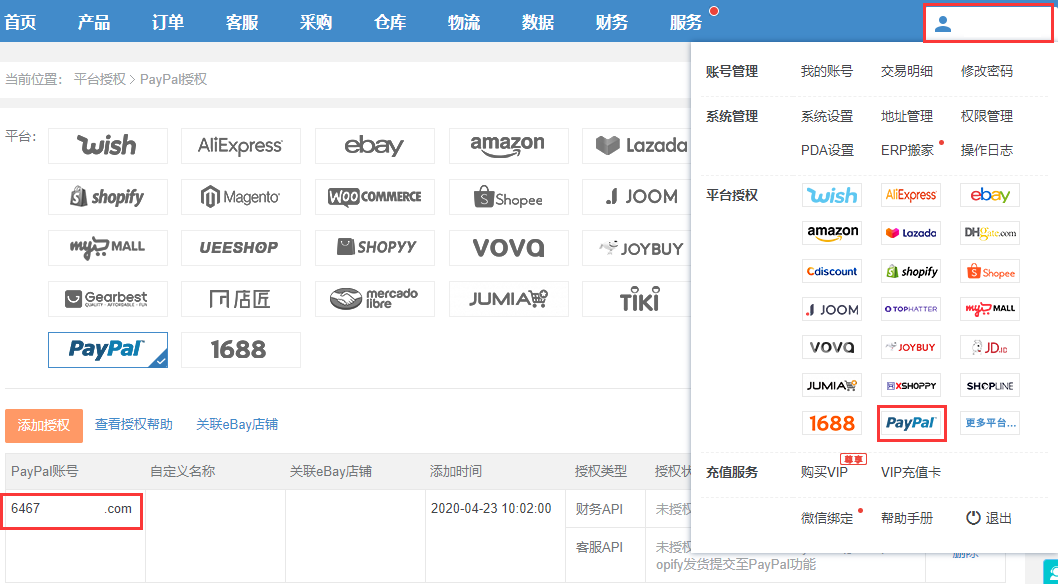The height and width of the screenshot is (584, 1058).
Task: Select the TIKI platform tile
Action: pyautogui.click(x=636, y=299)
